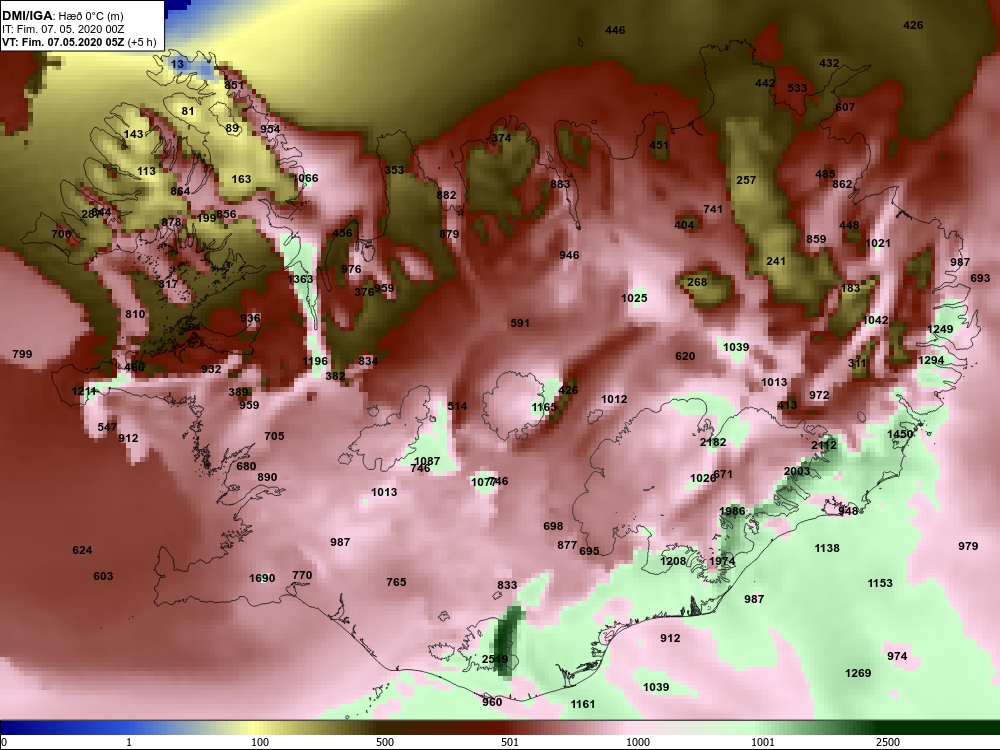The height and width of the screenshot is (750, 1000).
Task: Select the legend label 500
Action: [x=385, y=742]
